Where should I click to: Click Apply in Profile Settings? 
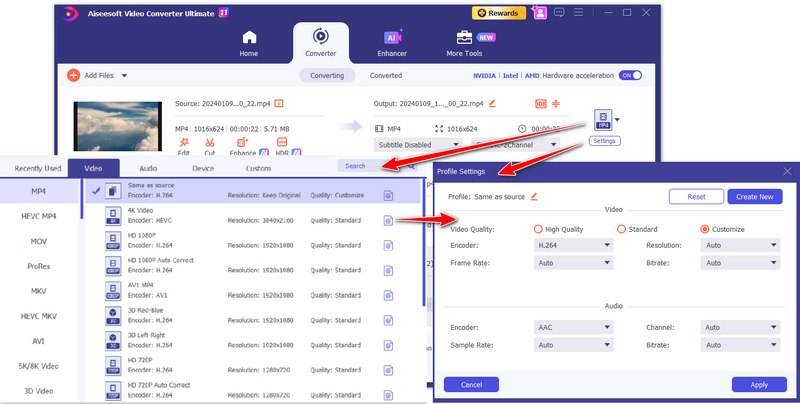click(759, 385)
